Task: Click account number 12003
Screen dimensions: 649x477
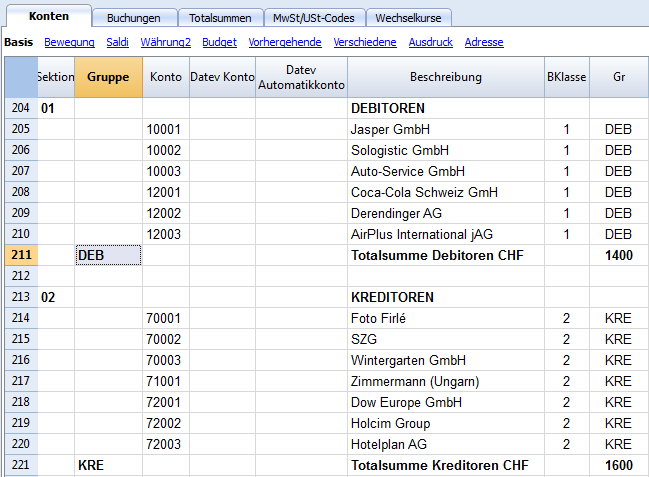Action: pyautogui.click(x=166, y=234)
